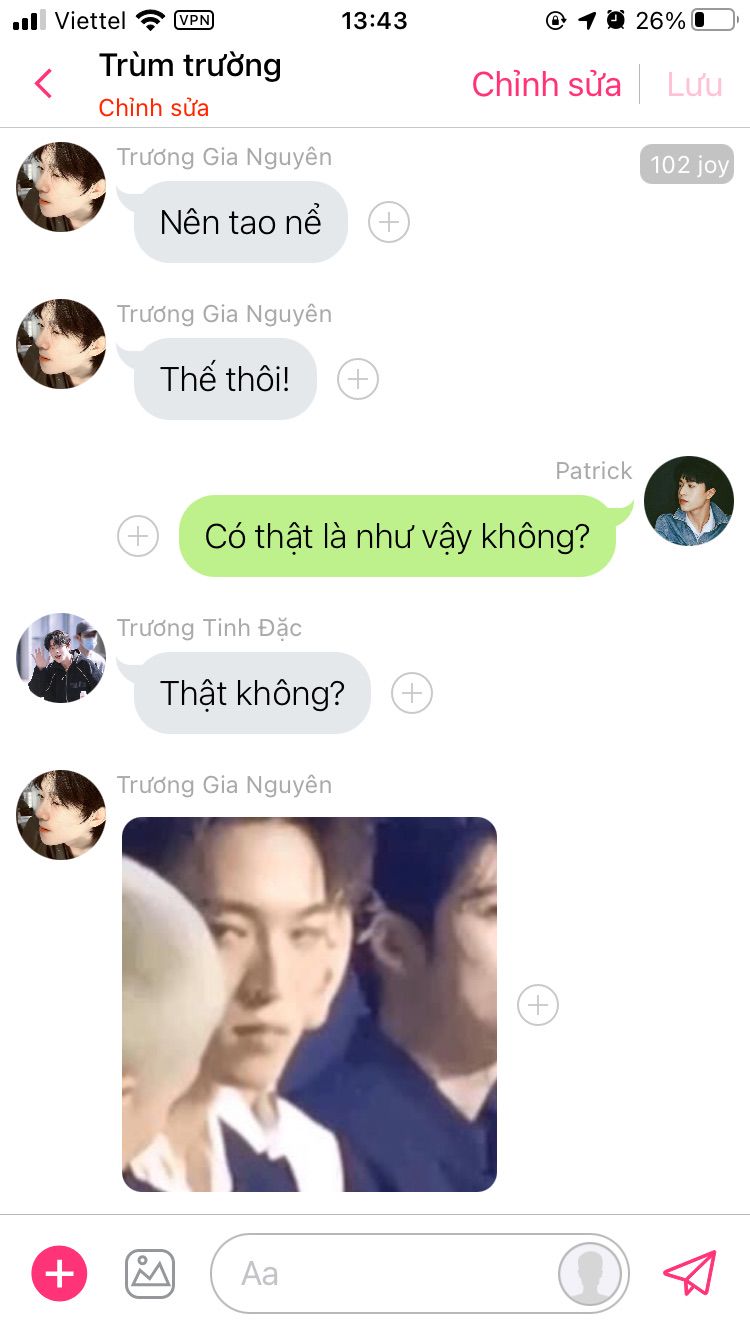Tap the "Lưu" save button

[694, 85]
